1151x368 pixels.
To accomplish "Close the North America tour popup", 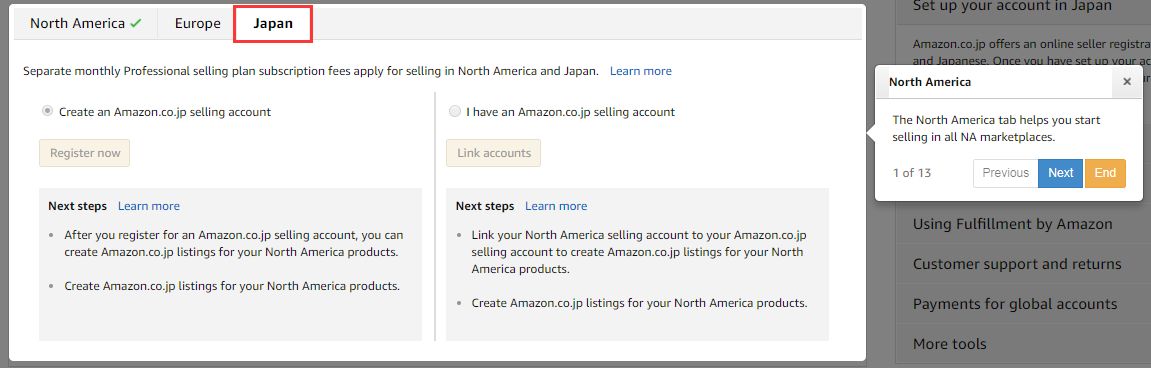I will (1127, 82).
